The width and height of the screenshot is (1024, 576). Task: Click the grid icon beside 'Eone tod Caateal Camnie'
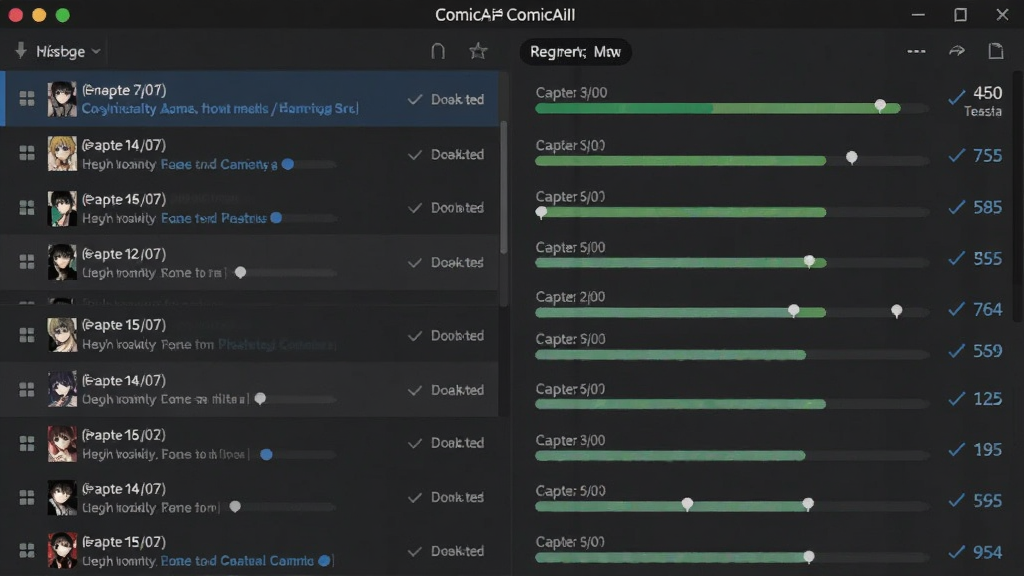coord(27,551)
